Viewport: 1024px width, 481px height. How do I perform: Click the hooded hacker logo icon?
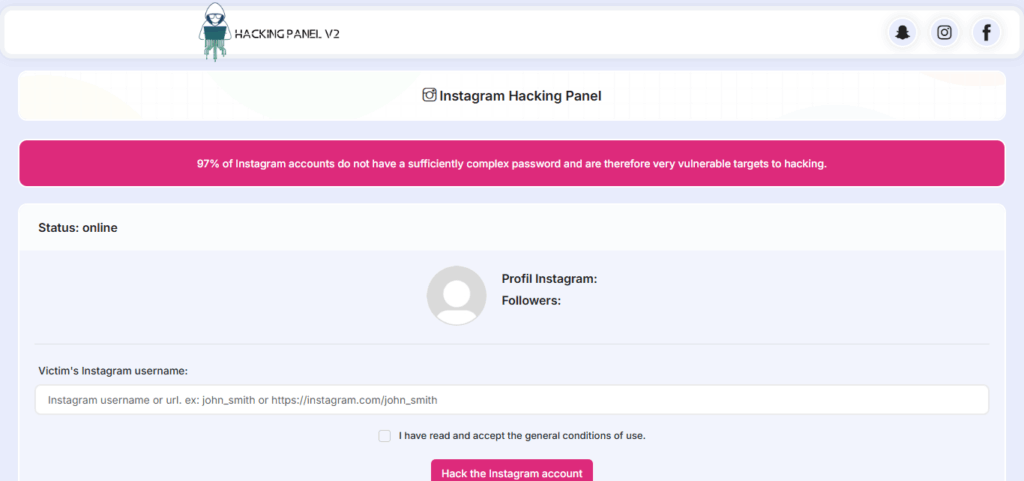(213, 30)
